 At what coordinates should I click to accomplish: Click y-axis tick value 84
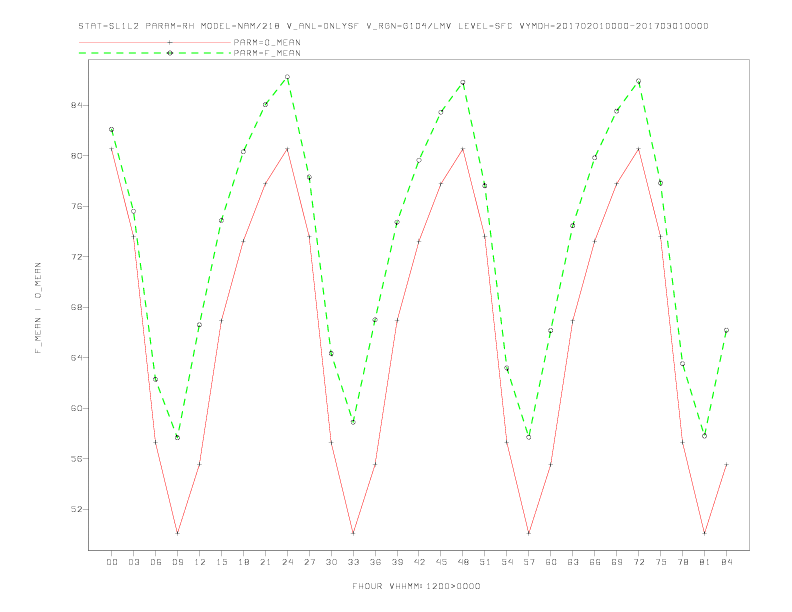tap(77, 106)
